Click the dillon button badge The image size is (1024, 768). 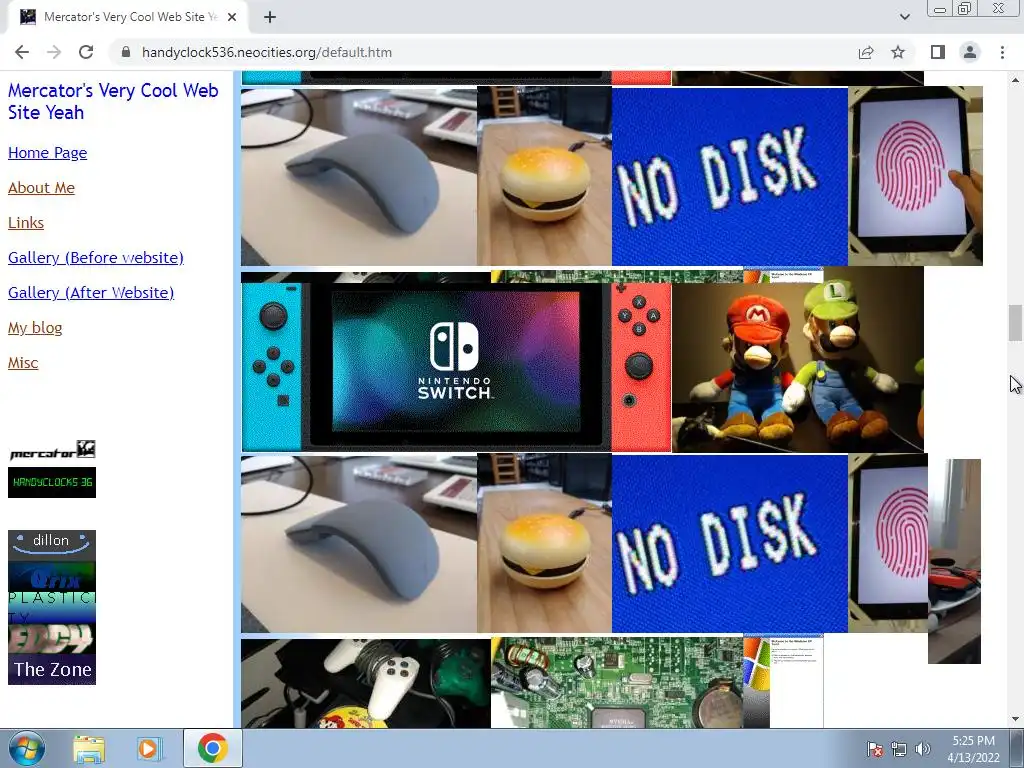click(x=52, y=545)
